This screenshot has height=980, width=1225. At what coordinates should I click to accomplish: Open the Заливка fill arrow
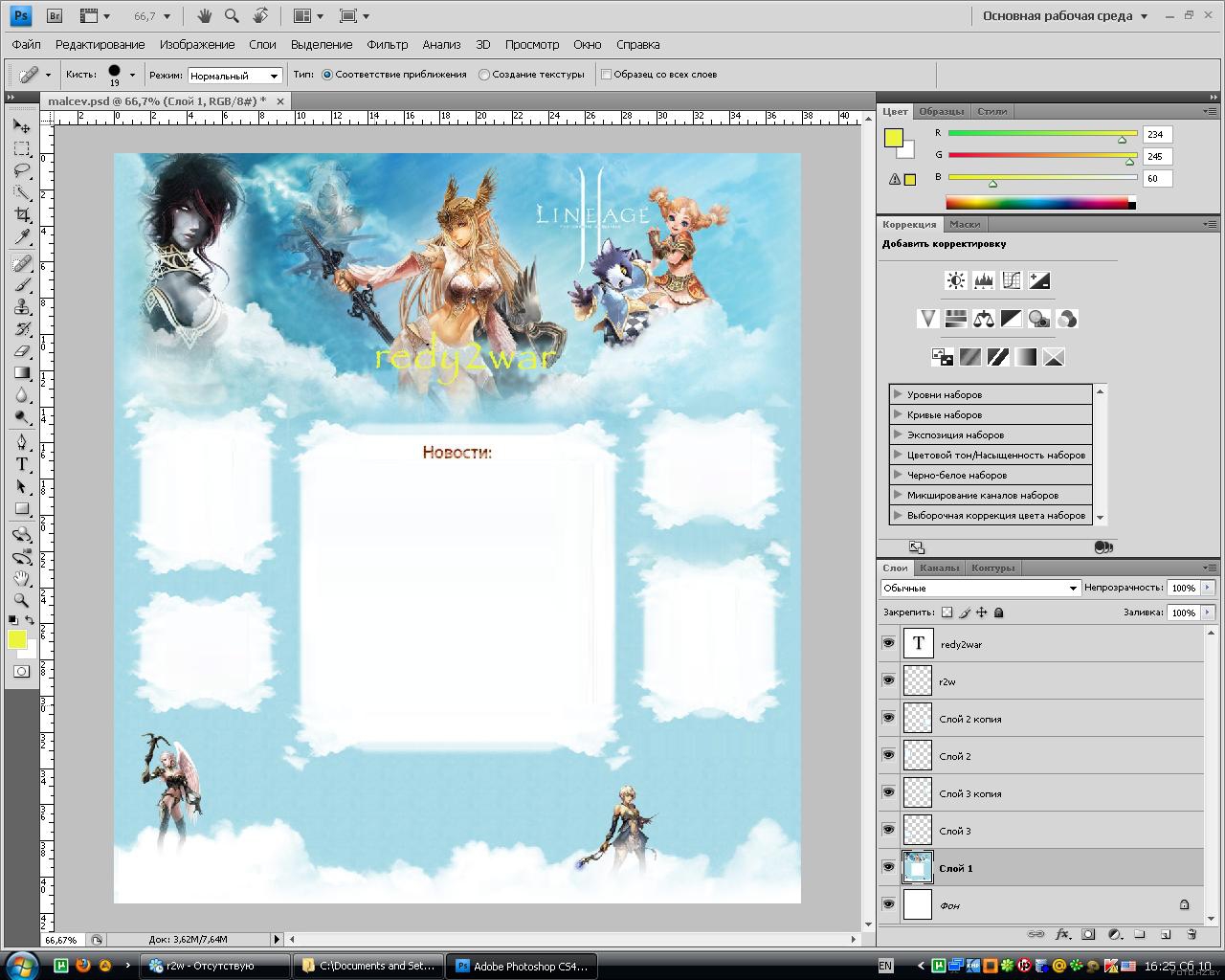point(1208,612)
